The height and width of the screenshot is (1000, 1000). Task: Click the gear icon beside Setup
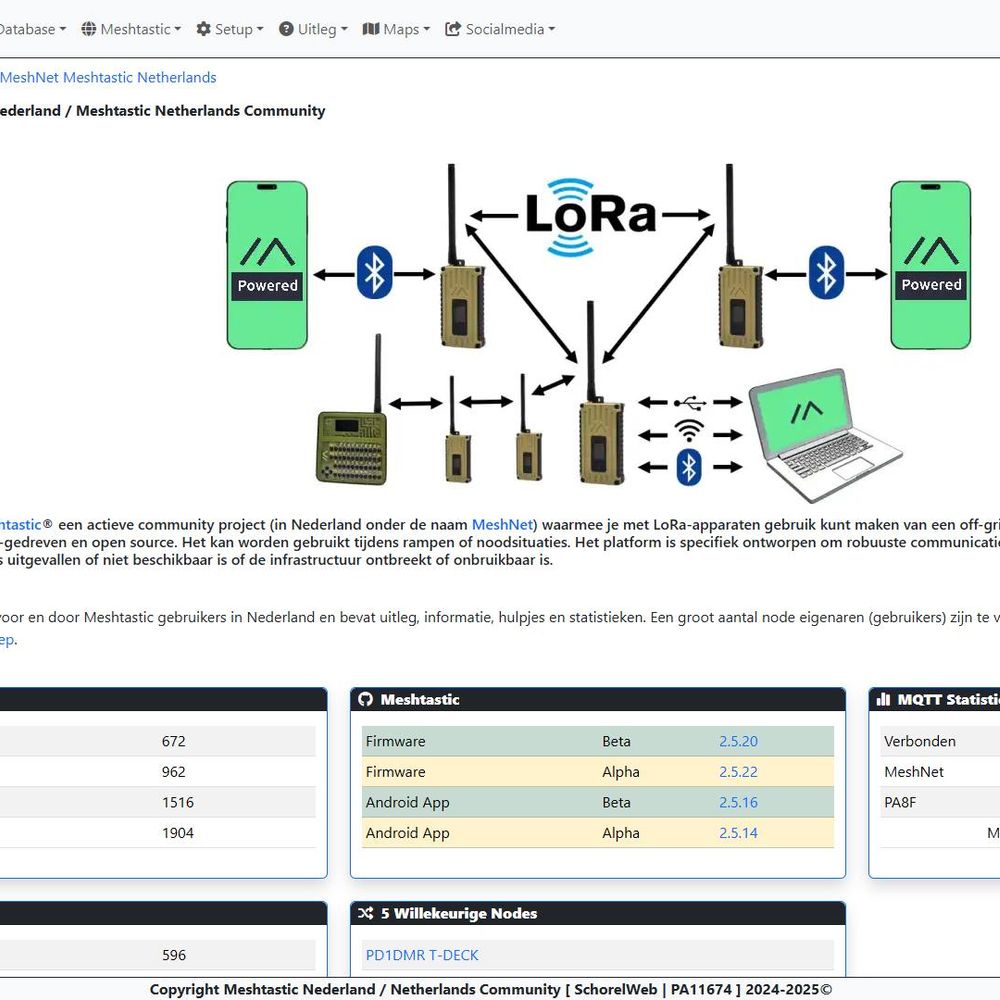pyautogui.click(x=203, y=29)
